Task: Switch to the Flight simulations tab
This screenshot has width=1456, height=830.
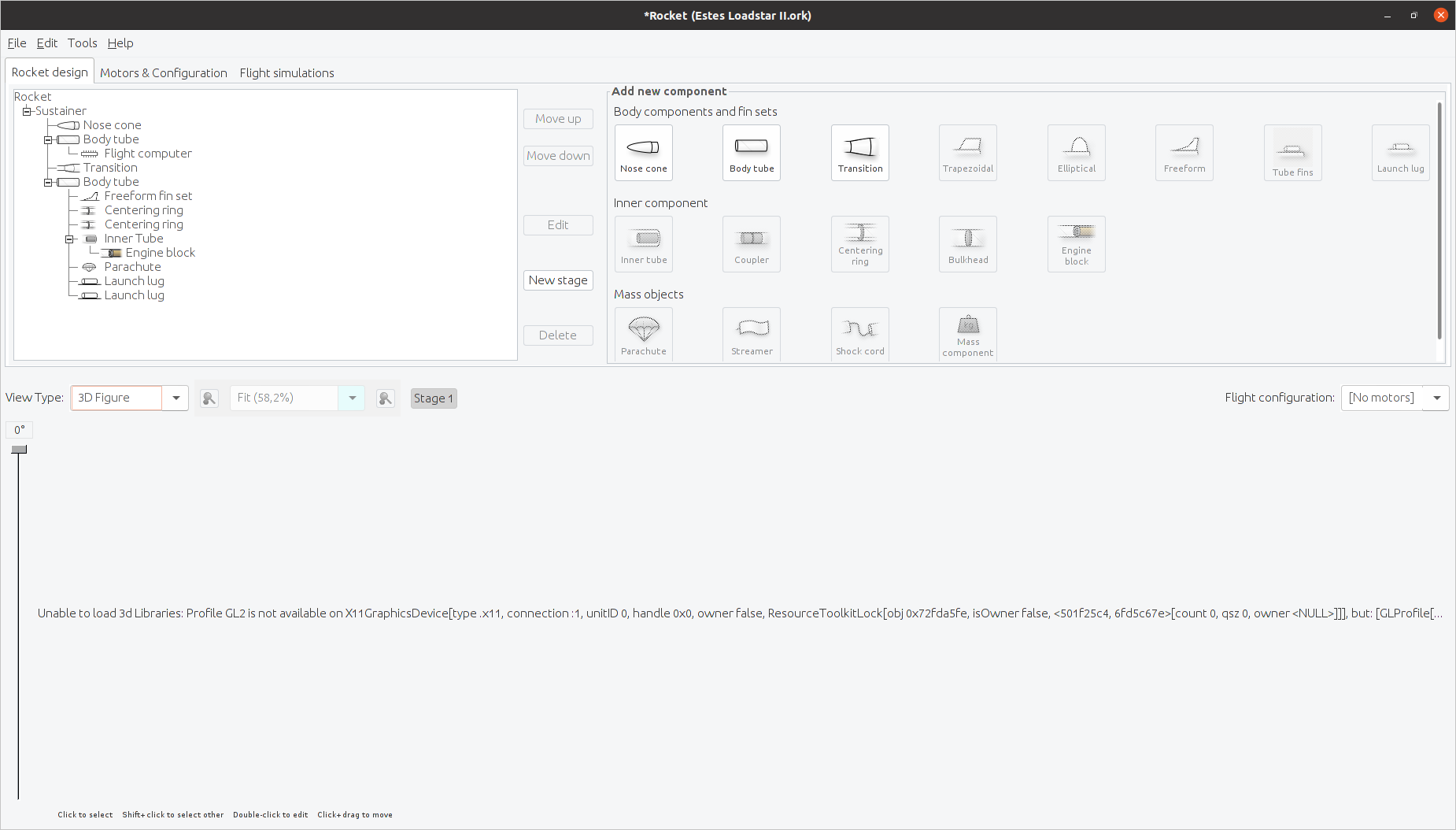Action: [286, 72]
